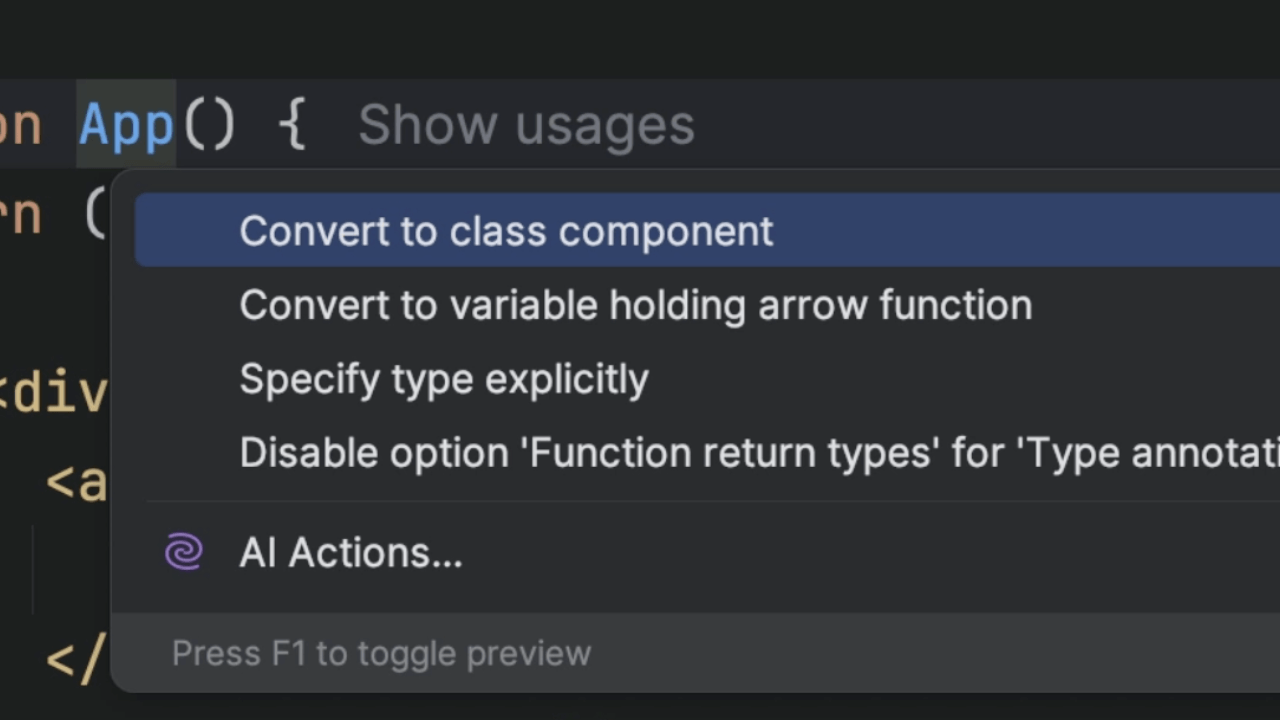Select Convert to class component
The image size is (1280, 720).
(x=506, y=231)
